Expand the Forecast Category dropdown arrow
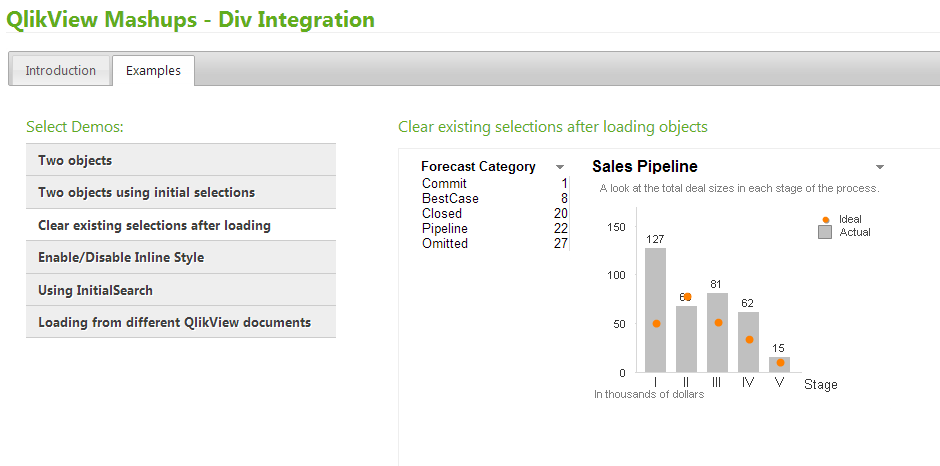This screenshot has height=466, width=940. [560, 167]
